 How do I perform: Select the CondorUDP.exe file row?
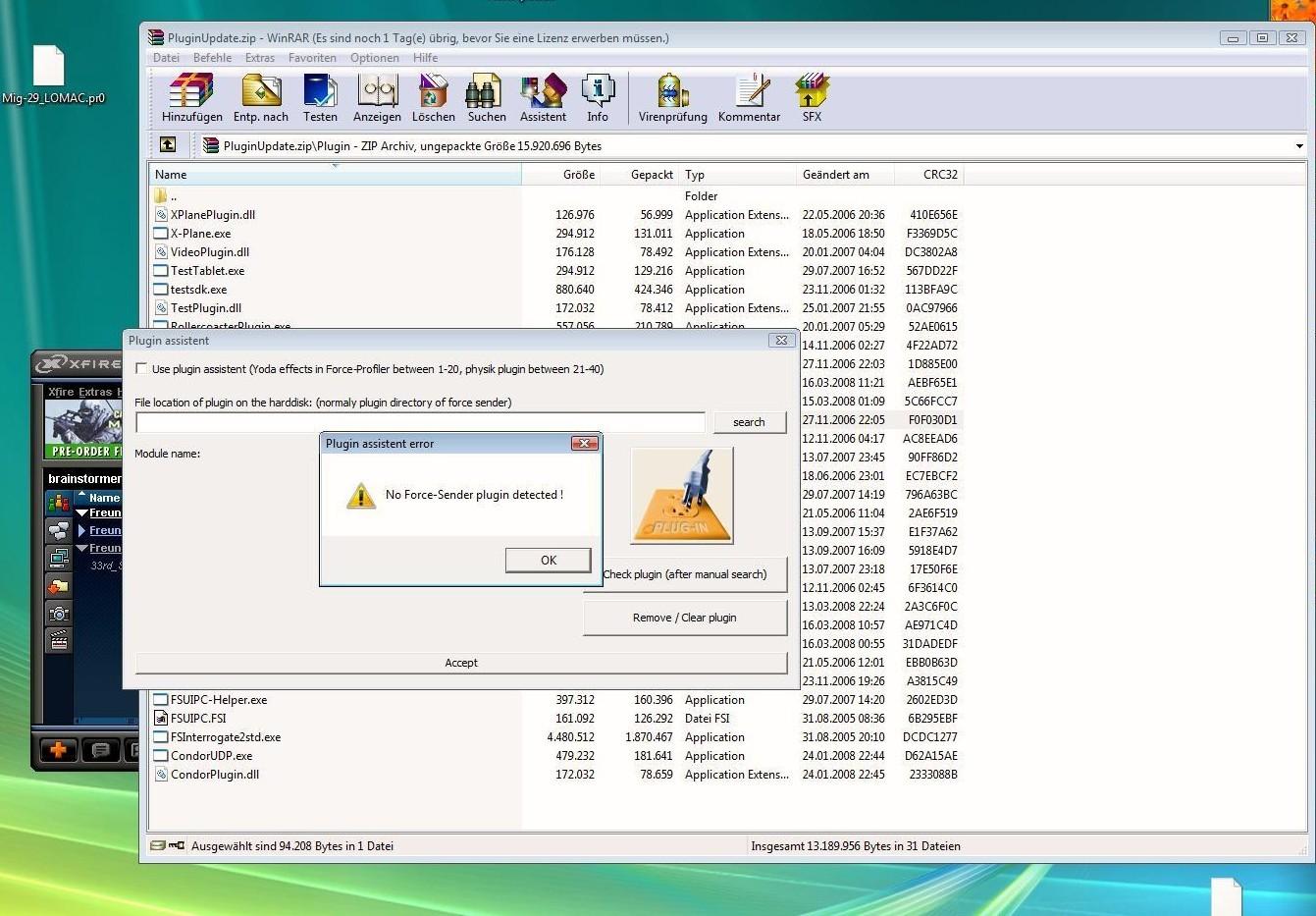pos(555,756)
